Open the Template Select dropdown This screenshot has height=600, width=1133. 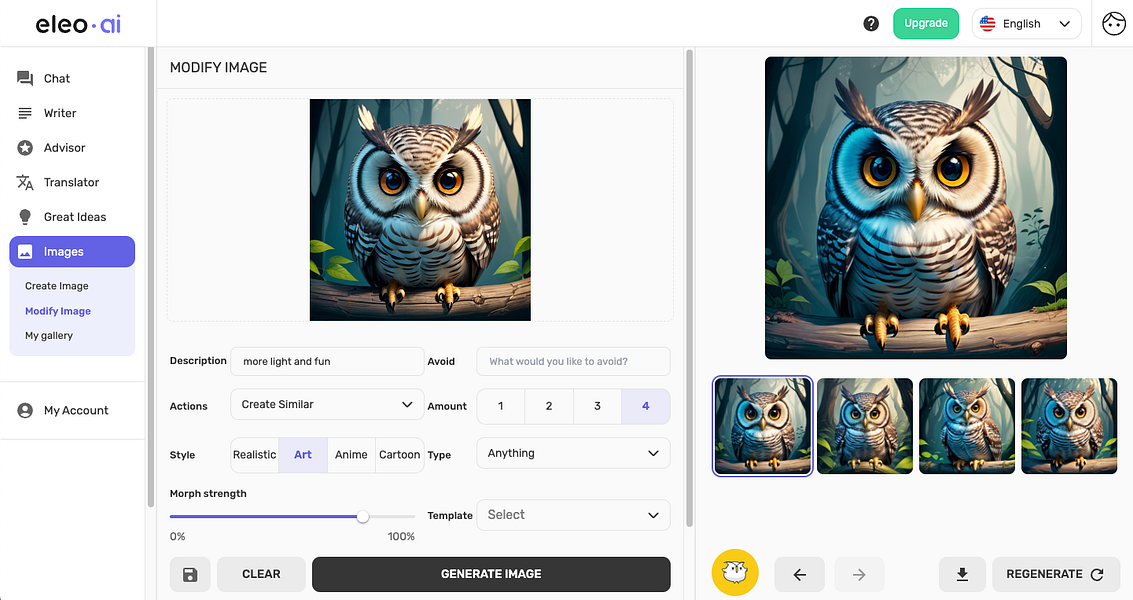(574, 515)
